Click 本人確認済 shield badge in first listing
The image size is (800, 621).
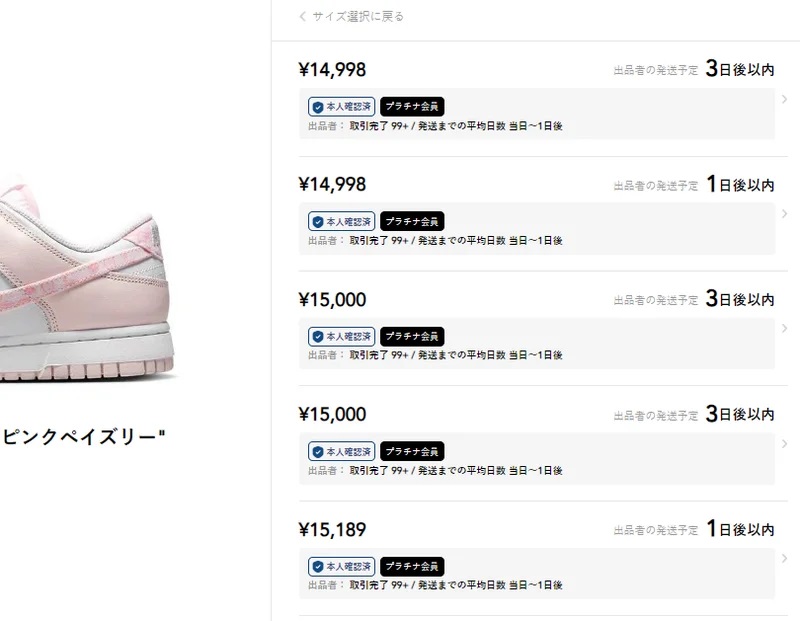341,107
